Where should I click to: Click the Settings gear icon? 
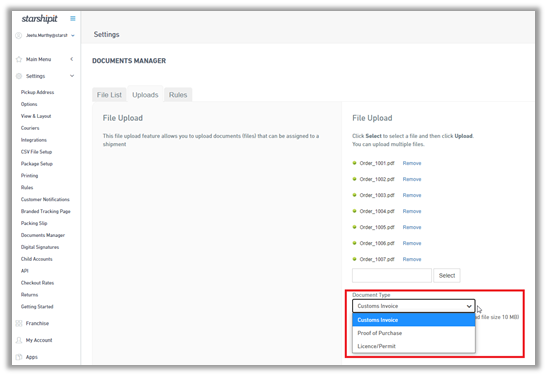[19, 76]
